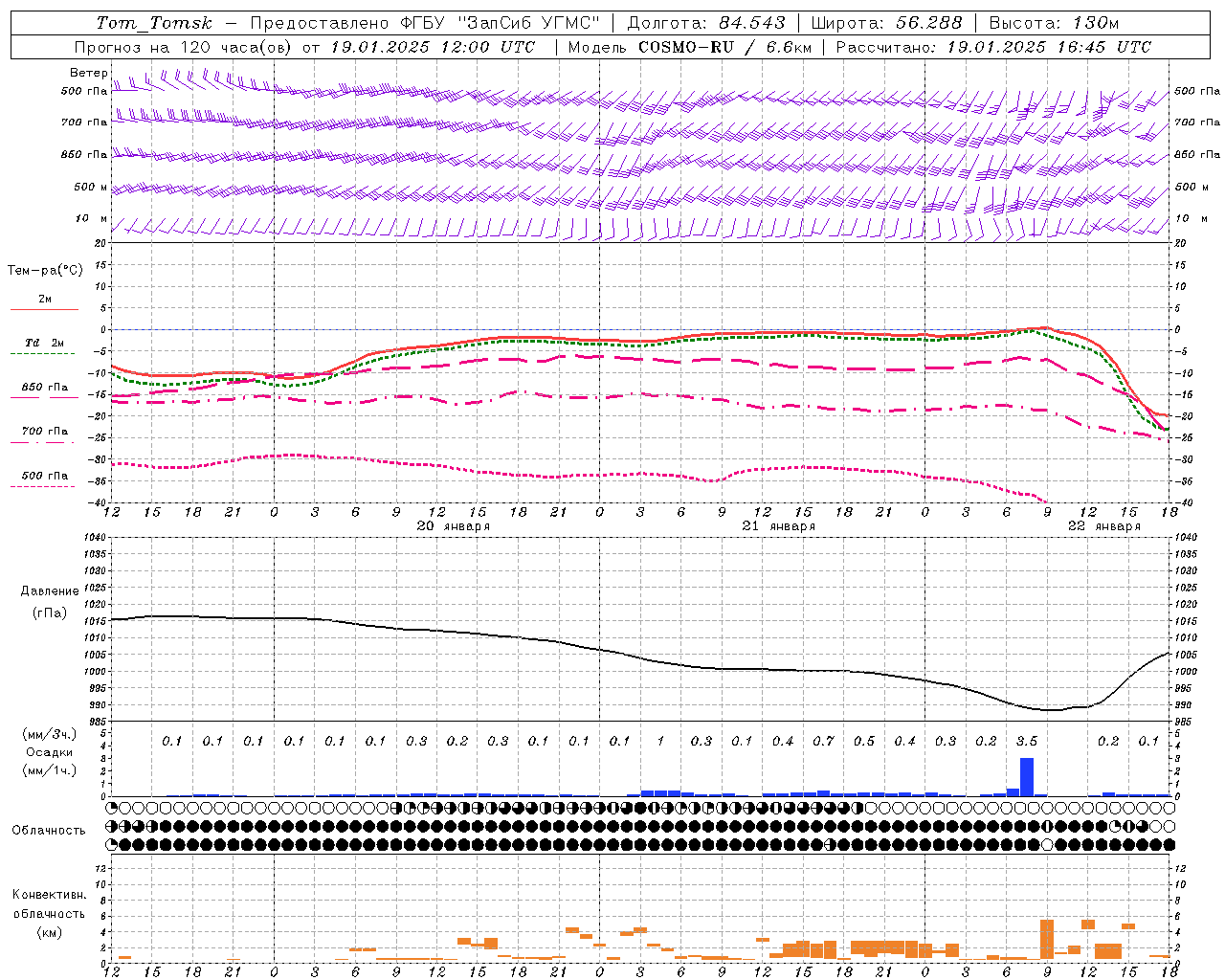The image size is (1225, 980).
Task: Click the right-side 850 гПа wind level label
Action: [x=1197, y=154]
